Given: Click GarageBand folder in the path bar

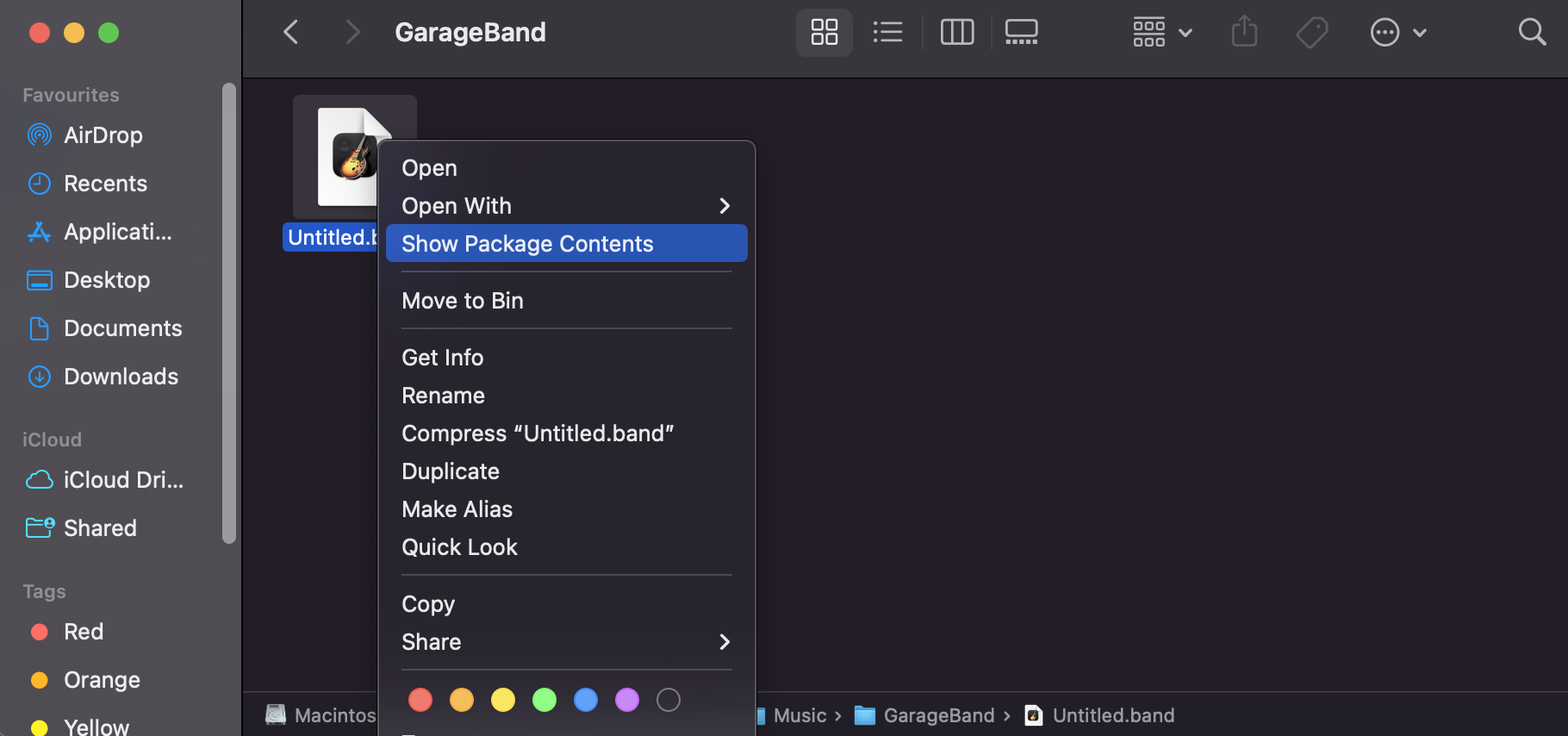Looking at the screenshot, I should (924, 715).
